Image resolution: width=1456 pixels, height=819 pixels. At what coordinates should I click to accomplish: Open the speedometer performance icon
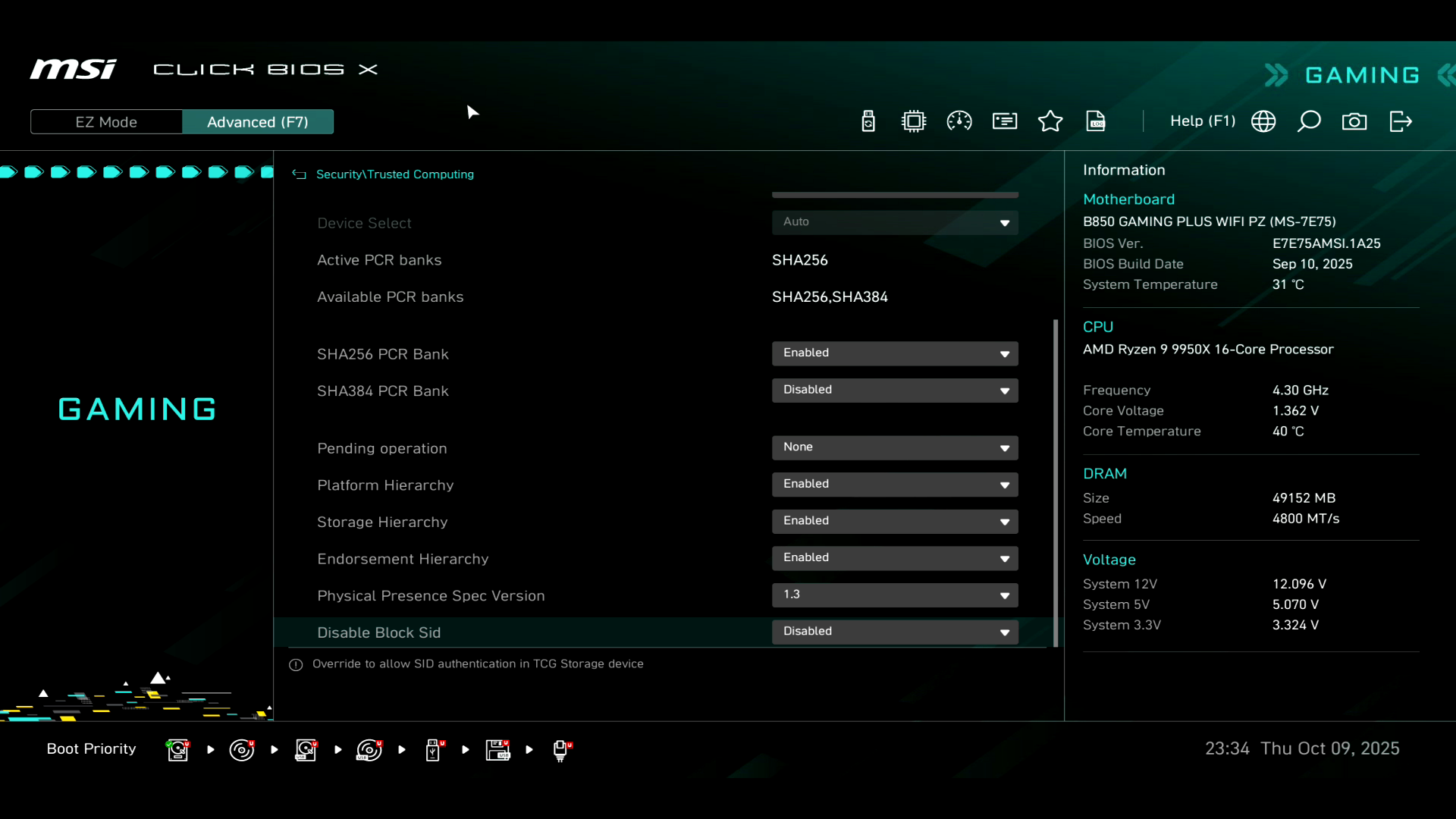[x=959, y=121]
